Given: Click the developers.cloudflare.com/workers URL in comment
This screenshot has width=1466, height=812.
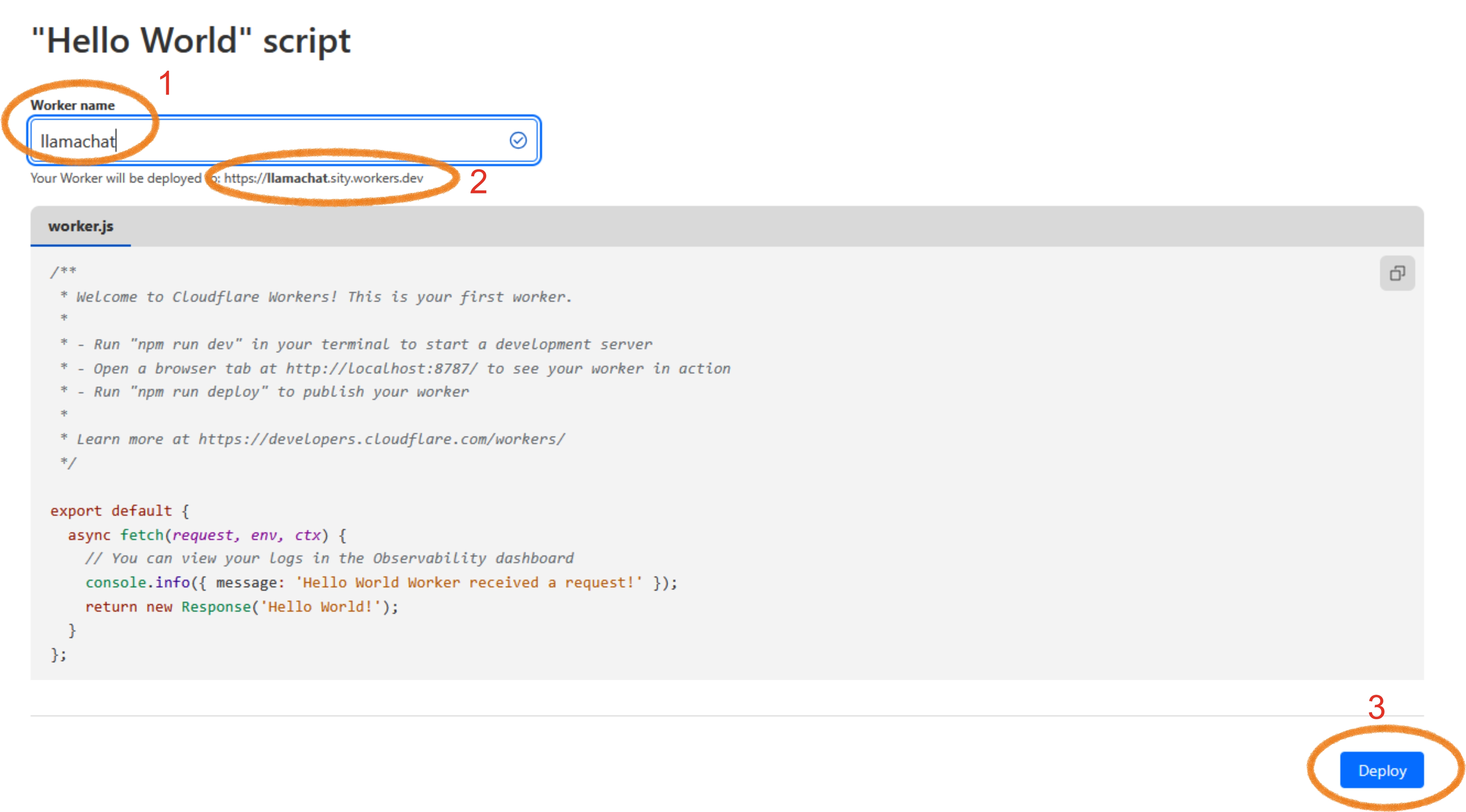Looking at the screenshot, I should coord(381,439).
